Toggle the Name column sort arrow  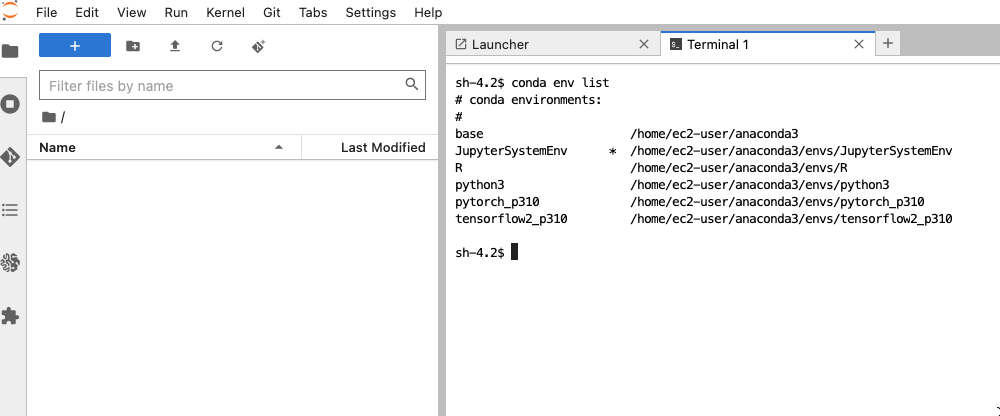click(x=279, y=147)
